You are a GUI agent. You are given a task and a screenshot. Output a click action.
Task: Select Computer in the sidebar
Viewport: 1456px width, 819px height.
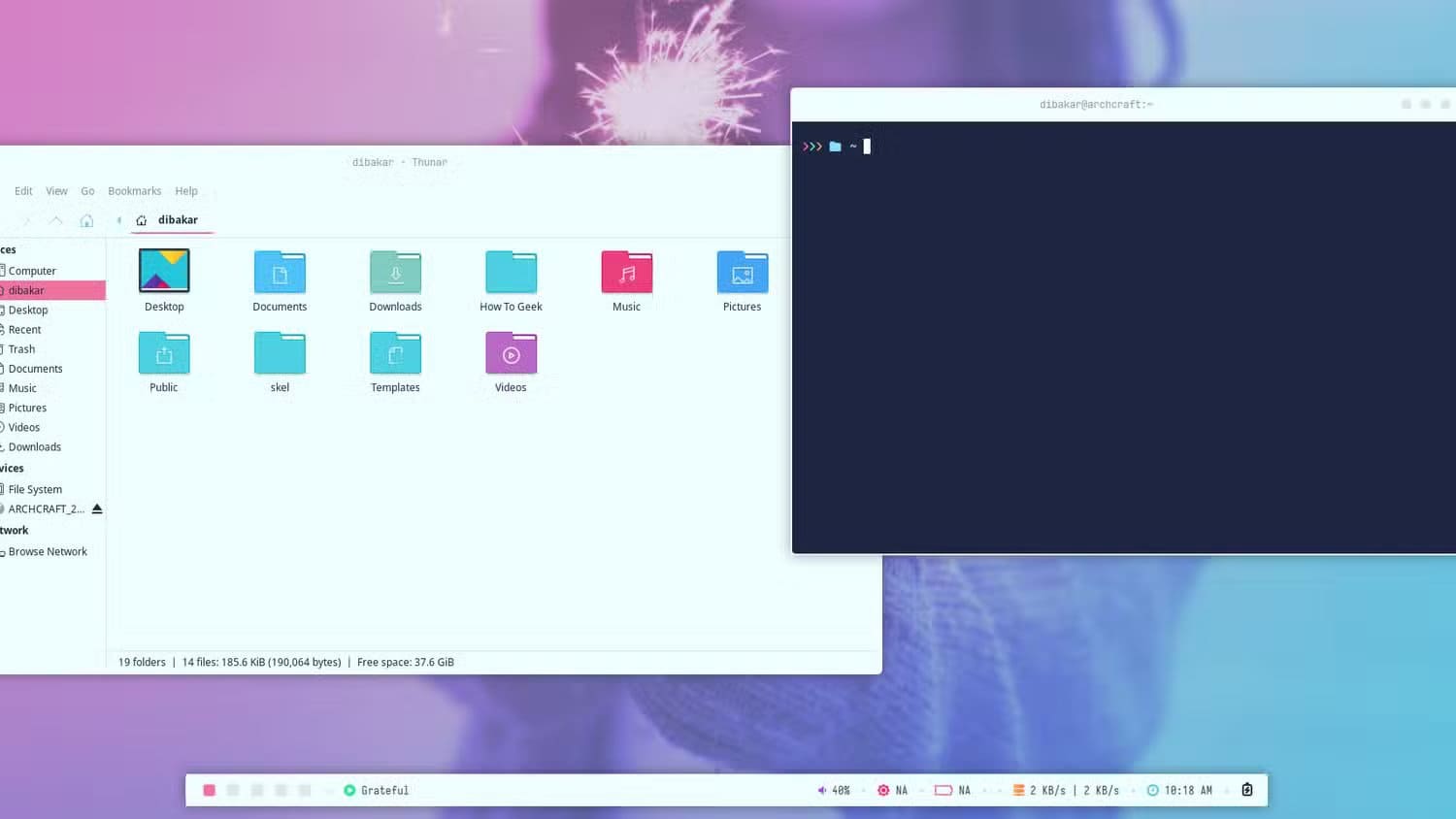pyautogui.click(x=52, y=271)
